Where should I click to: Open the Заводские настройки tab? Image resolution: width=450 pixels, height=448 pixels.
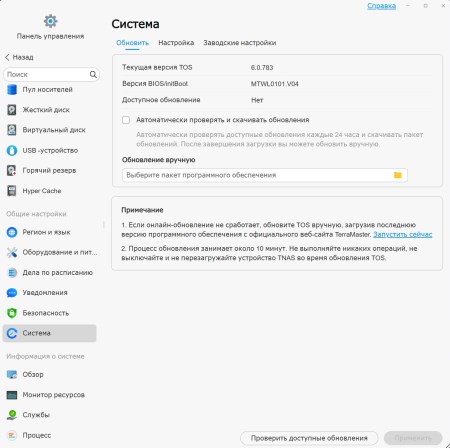point(240,43)
